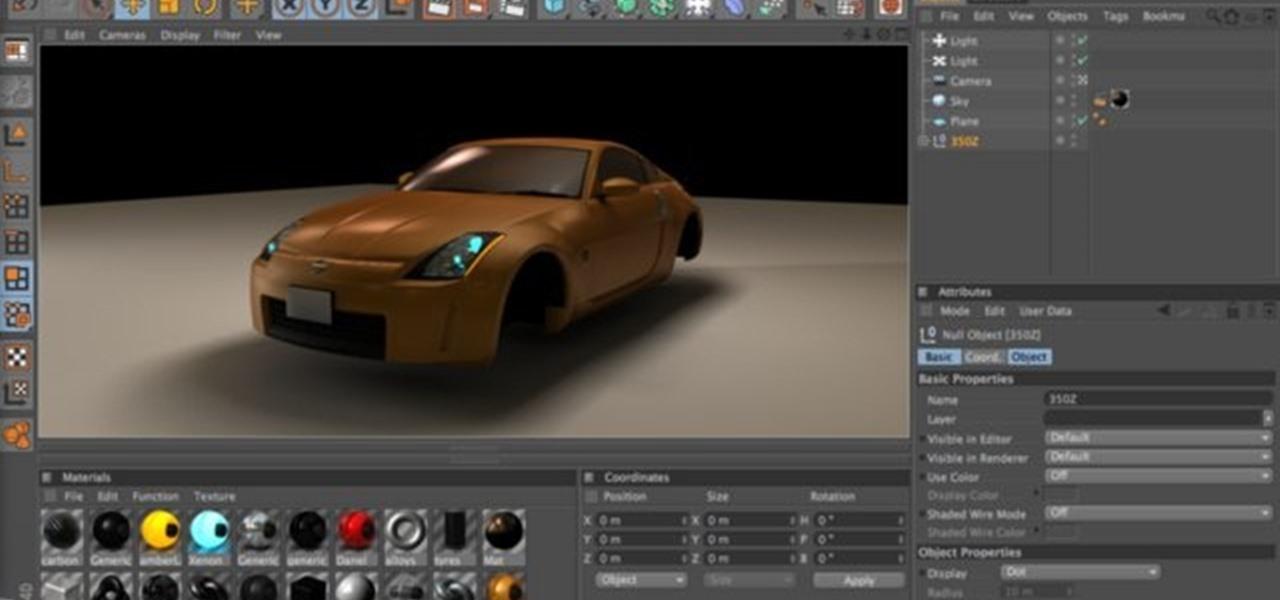Click the Name field containing 350Z
Screen dimensions: 1280x600
click(1158, 399)
